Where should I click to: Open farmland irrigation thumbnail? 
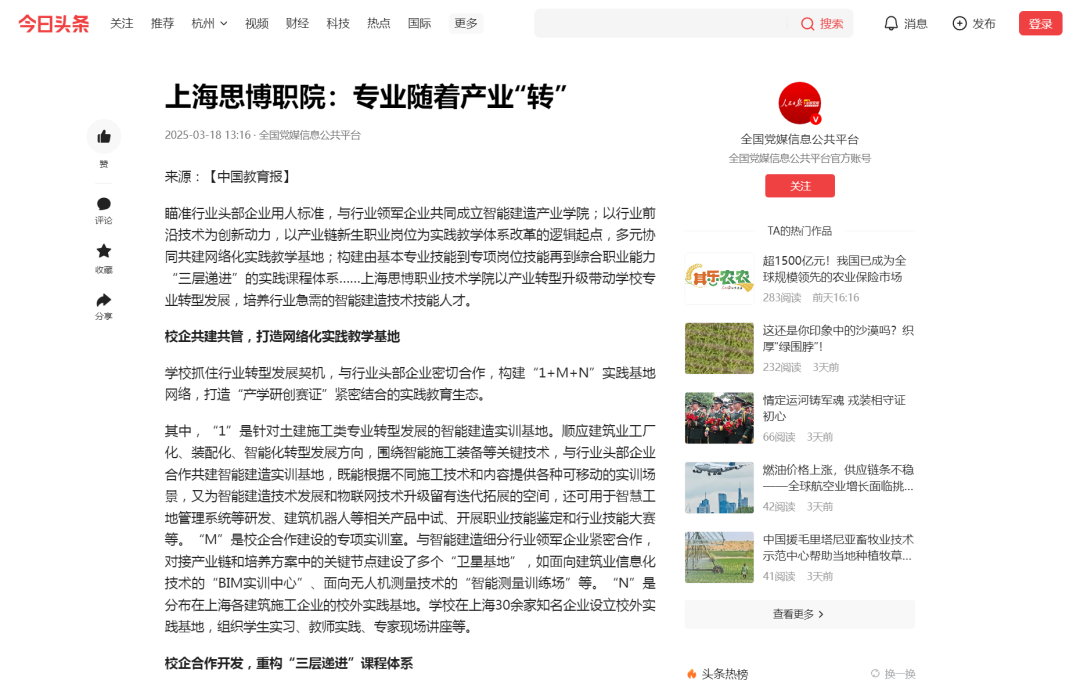[x=719, y=557]
